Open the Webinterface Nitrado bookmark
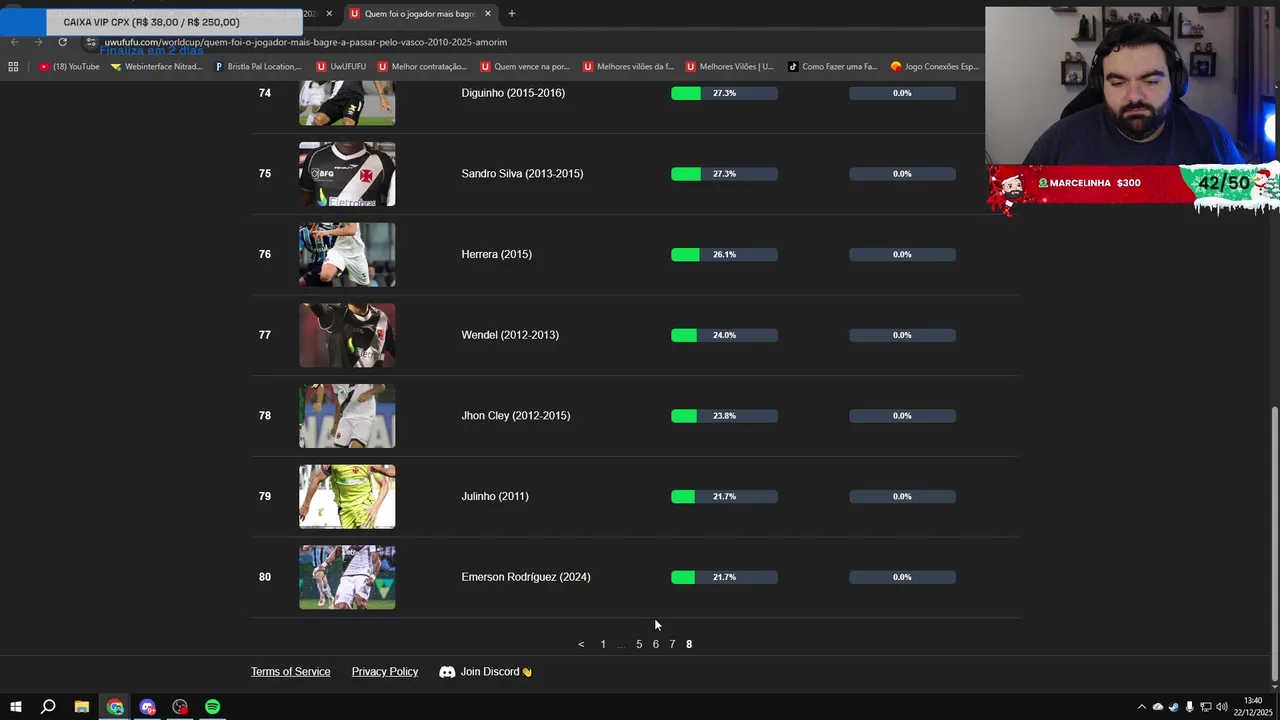Viewport: 1280px width, 720px height. click(156, 67)
